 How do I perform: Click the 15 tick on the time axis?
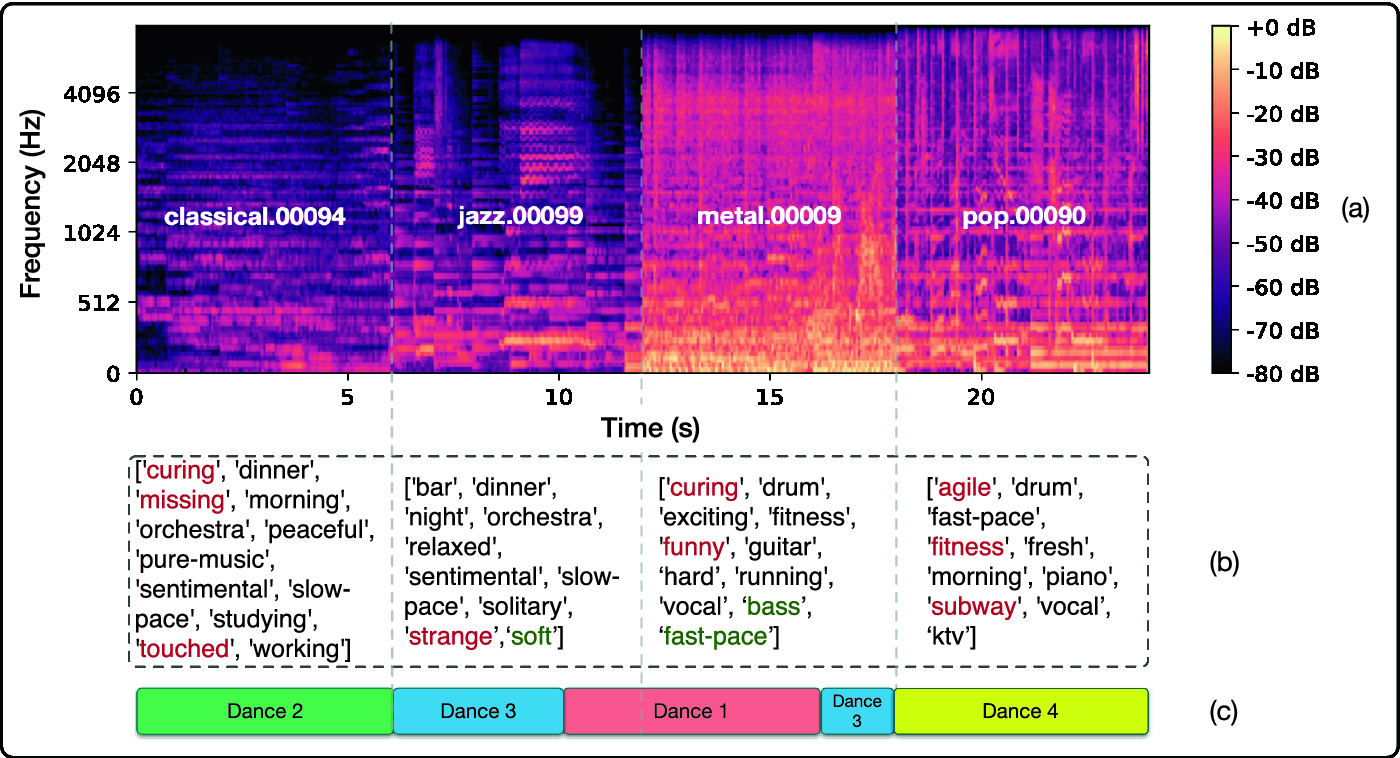[x=769, y=395]
